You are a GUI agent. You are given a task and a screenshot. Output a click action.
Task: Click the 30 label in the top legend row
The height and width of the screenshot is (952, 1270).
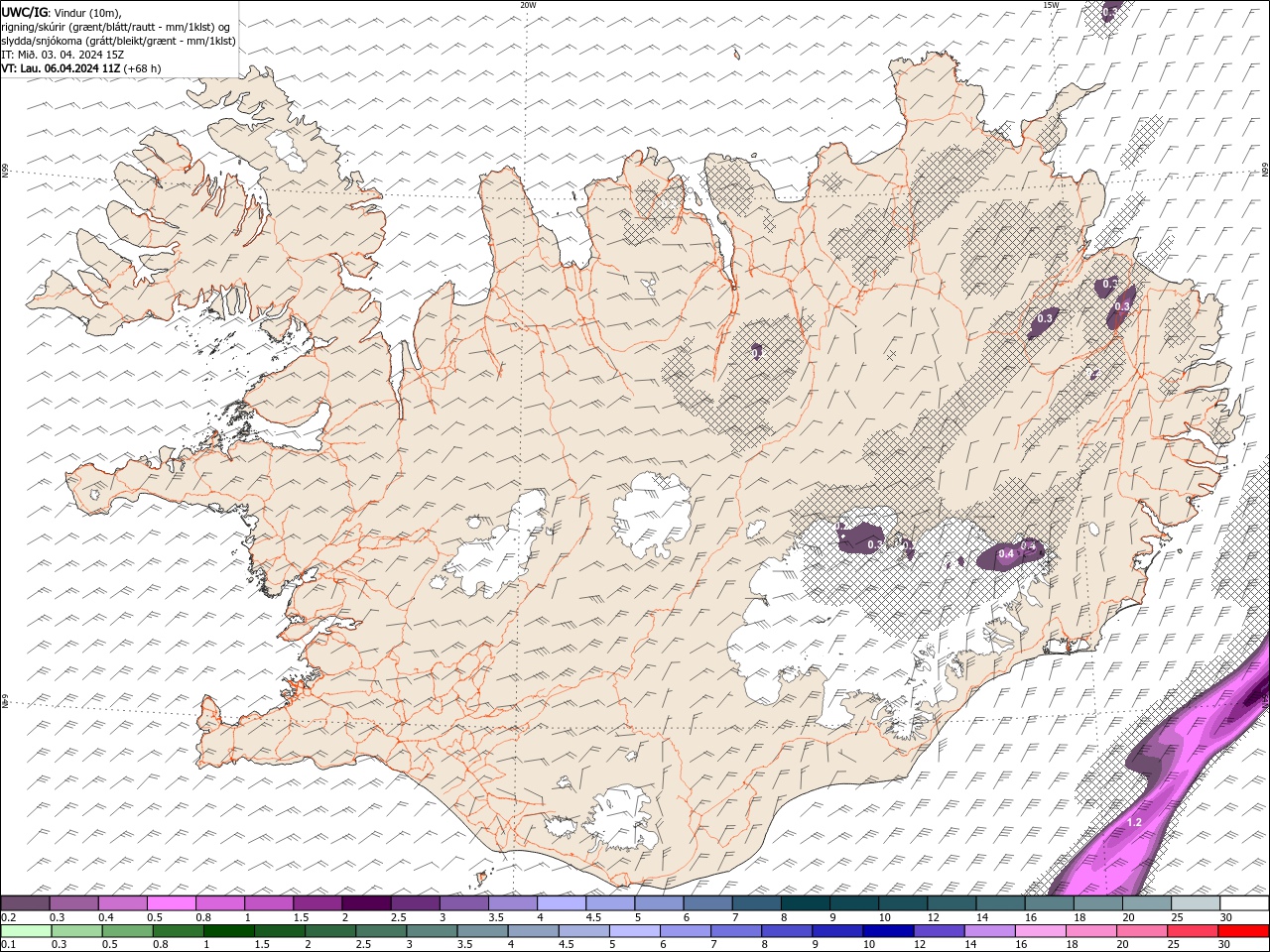[1226, 917]
